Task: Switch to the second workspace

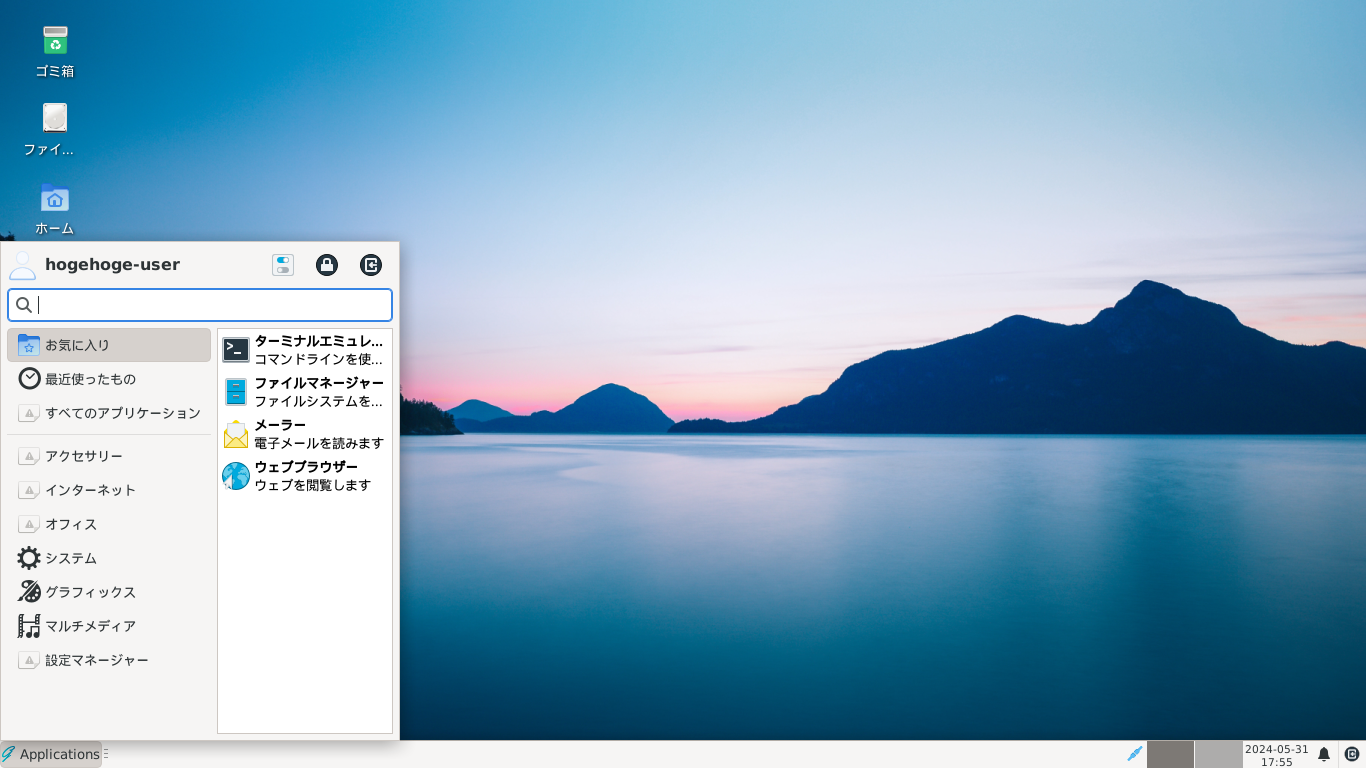Action: (1218, 754)
